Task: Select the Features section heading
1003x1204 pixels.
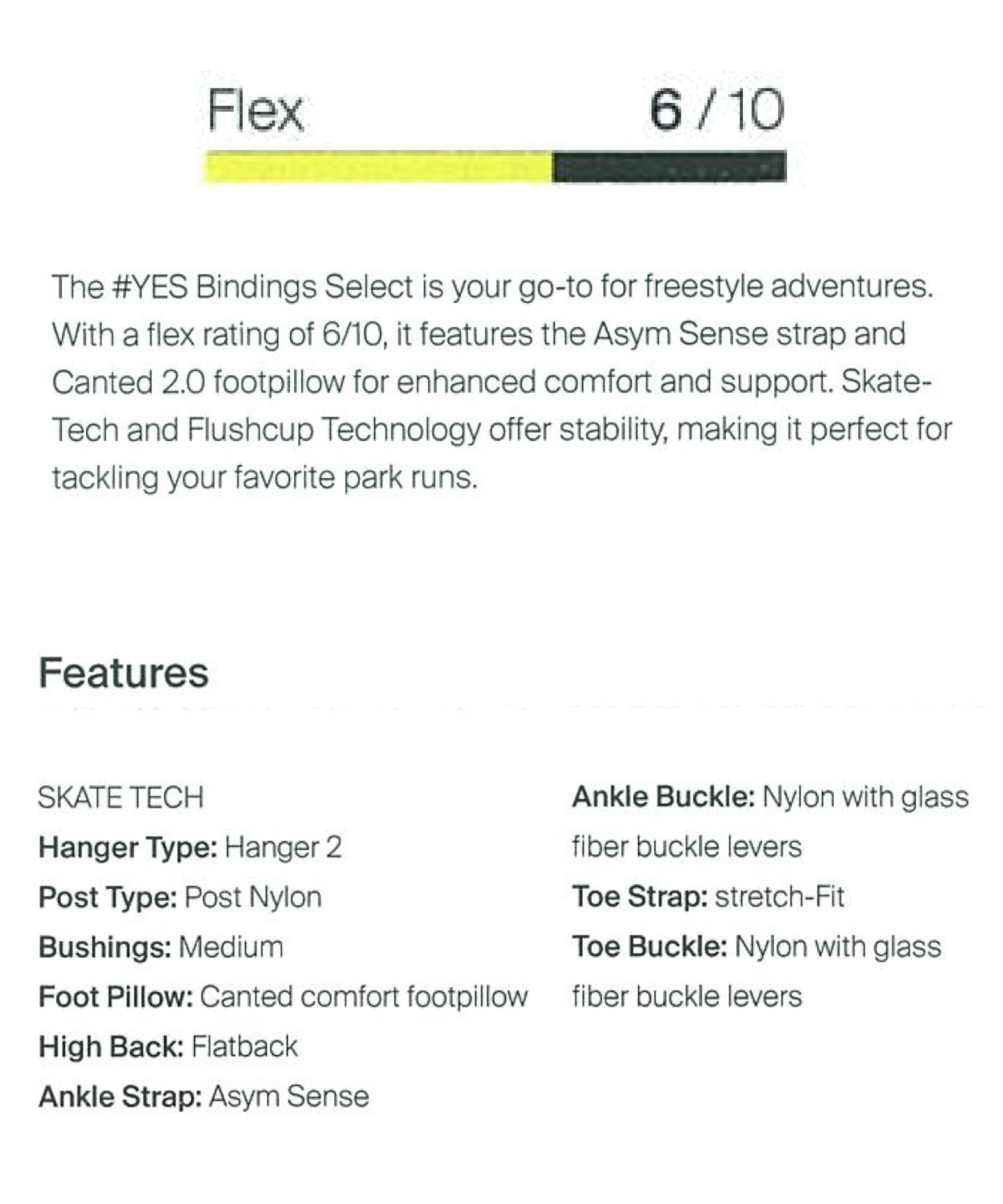Action: 124,673
